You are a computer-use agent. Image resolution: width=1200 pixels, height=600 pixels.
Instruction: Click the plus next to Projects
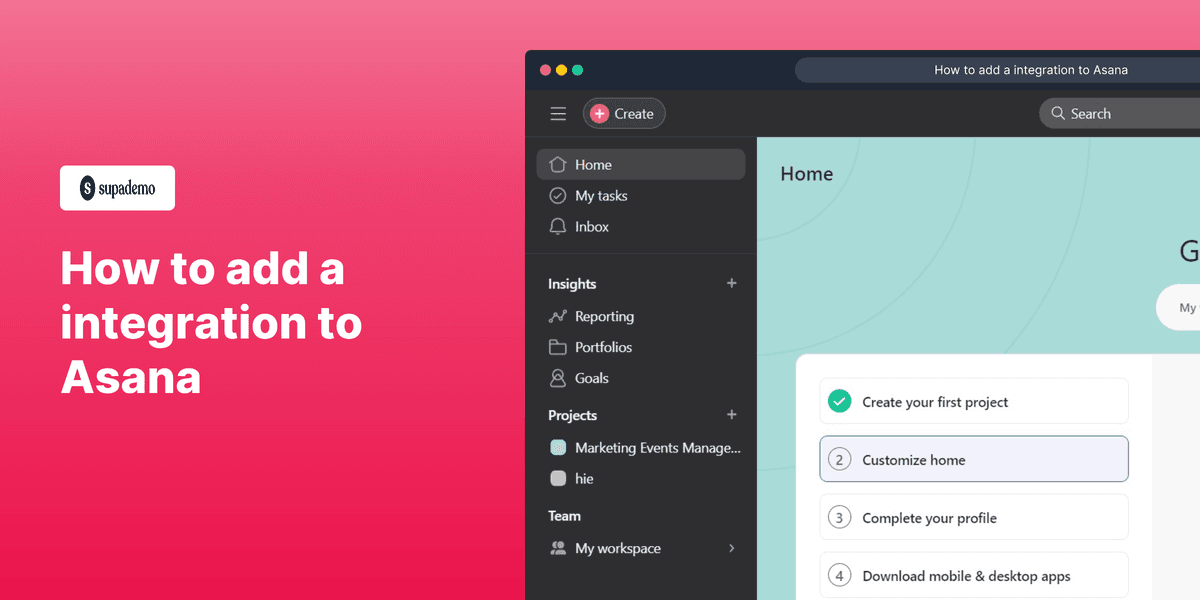point(731,415)
